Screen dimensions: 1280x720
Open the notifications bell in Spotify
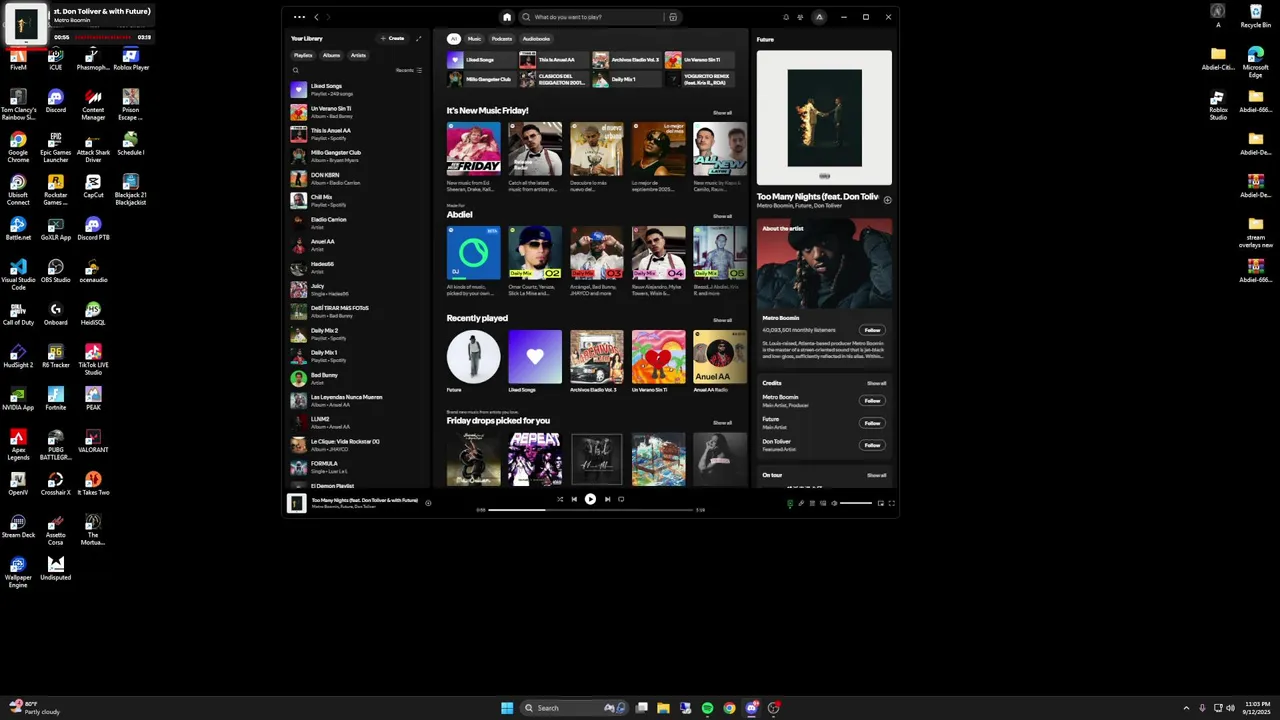pos(786,17)
